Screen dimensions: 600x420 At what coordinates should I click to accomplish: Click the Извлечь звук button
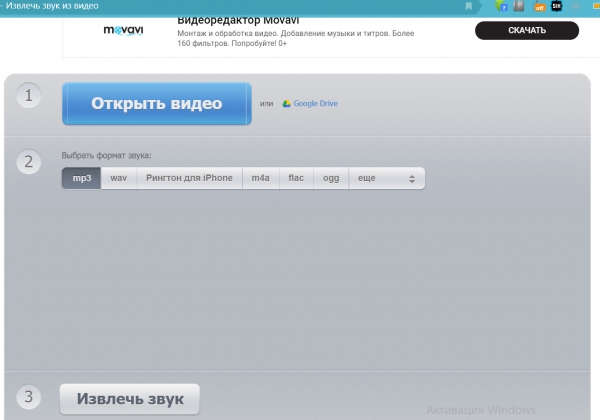click(130, 399)
